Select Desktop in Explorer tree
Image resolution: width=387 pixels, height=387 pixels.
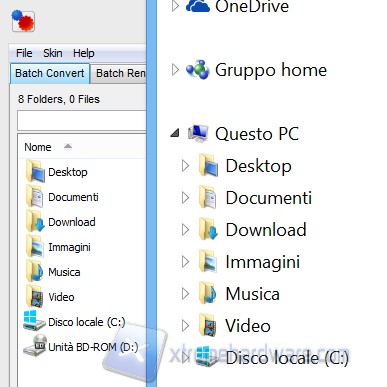pos(258,166)
